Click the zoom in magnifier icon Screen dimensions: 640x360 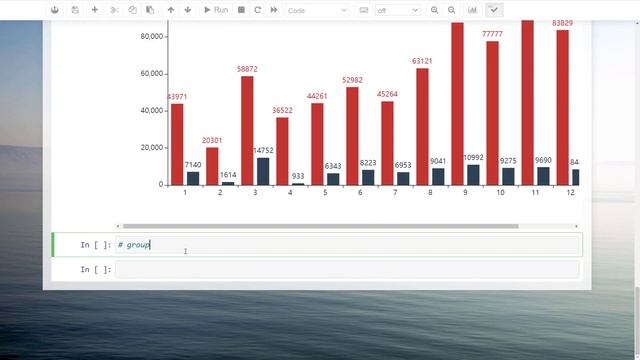coord(434,10)
